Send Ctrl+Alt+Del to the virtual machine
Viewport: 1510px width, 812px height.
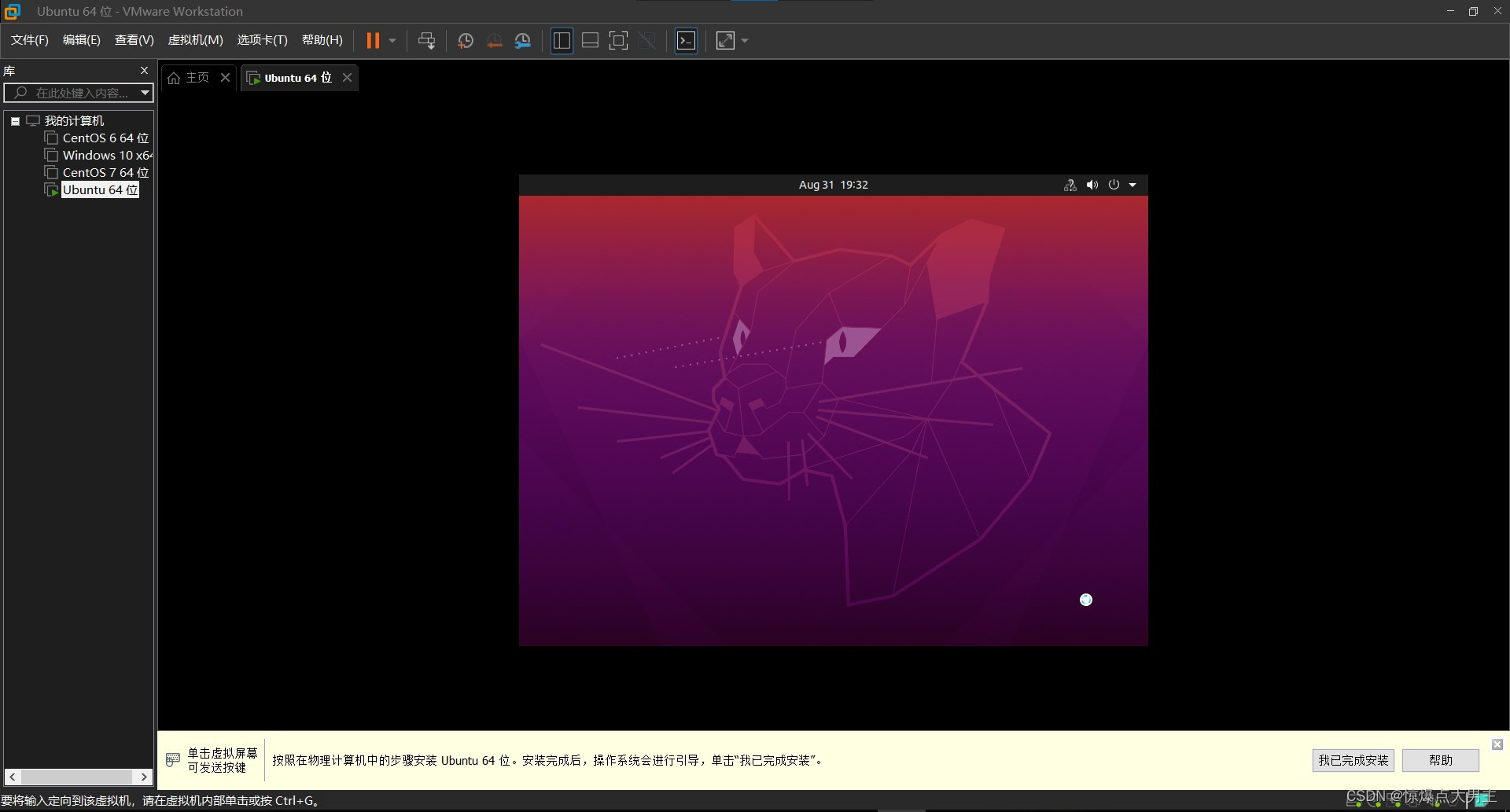[x=426, y=40]
